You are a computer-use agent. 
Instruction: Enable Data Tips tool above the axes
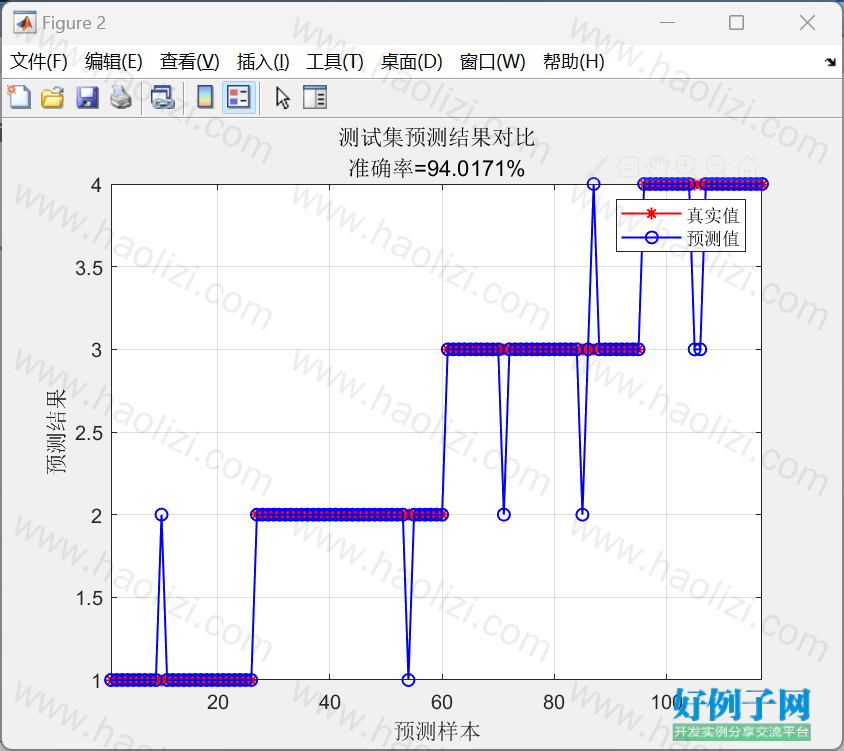628,166
